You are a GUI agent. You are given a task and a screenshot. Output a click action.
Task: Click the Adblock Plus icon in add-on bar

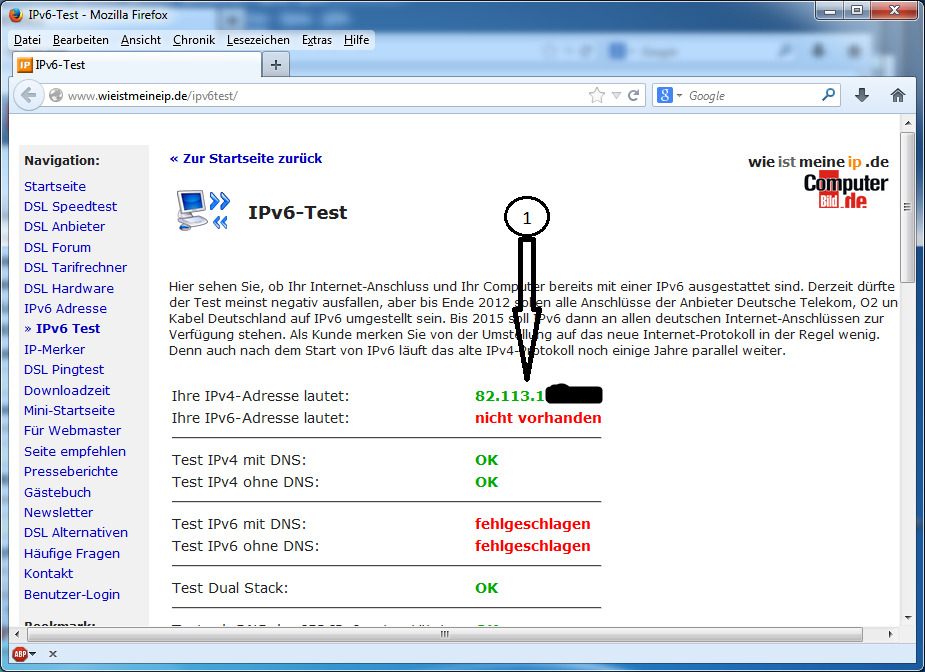pyautogui.click(x=18, y=654)
